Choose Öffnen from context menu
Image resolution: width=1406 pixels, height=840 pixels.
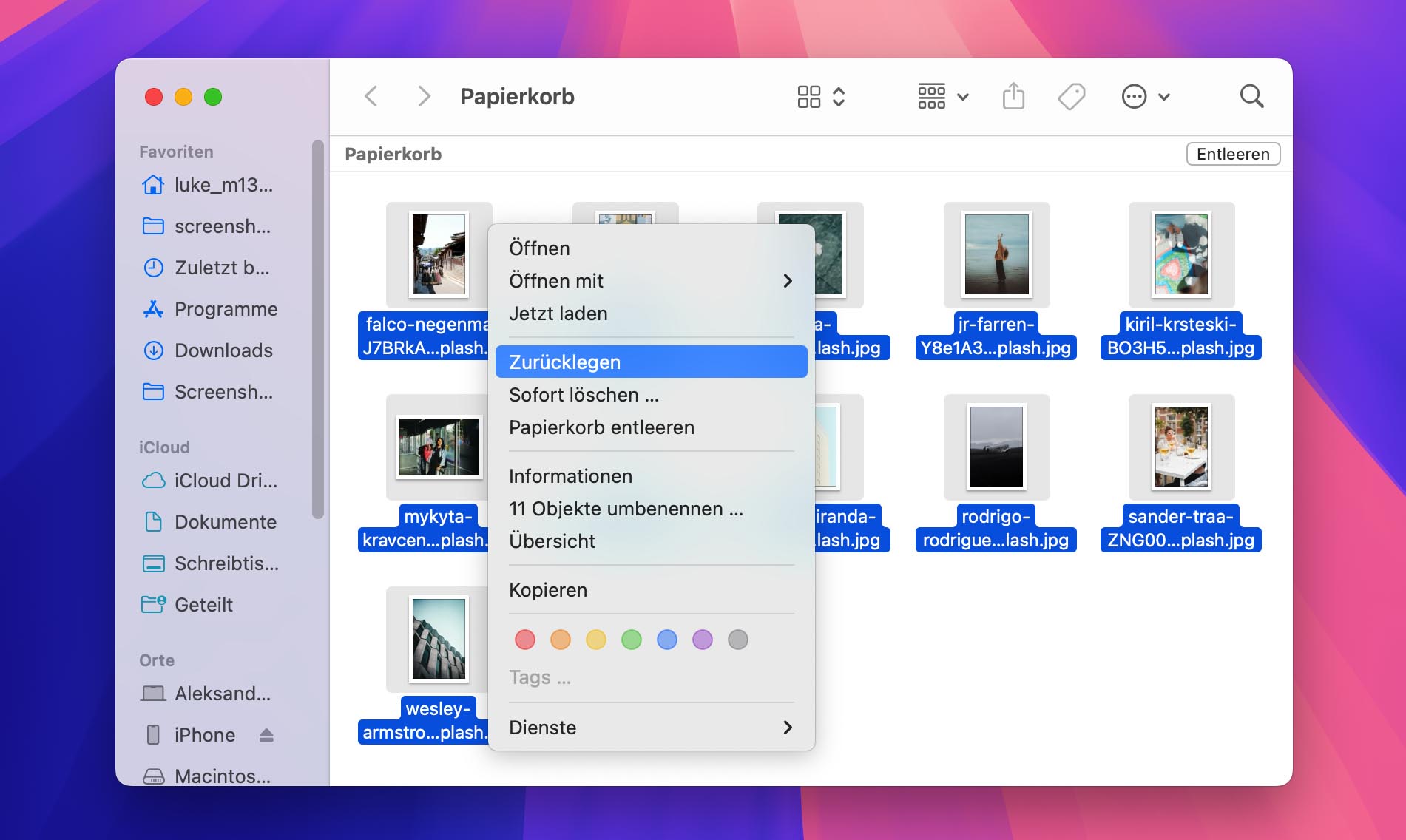[651, 248]
